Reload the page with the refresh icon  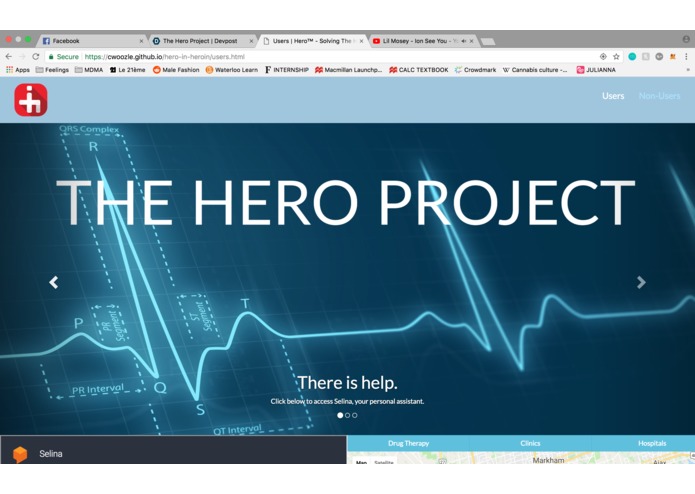[36, 56]
